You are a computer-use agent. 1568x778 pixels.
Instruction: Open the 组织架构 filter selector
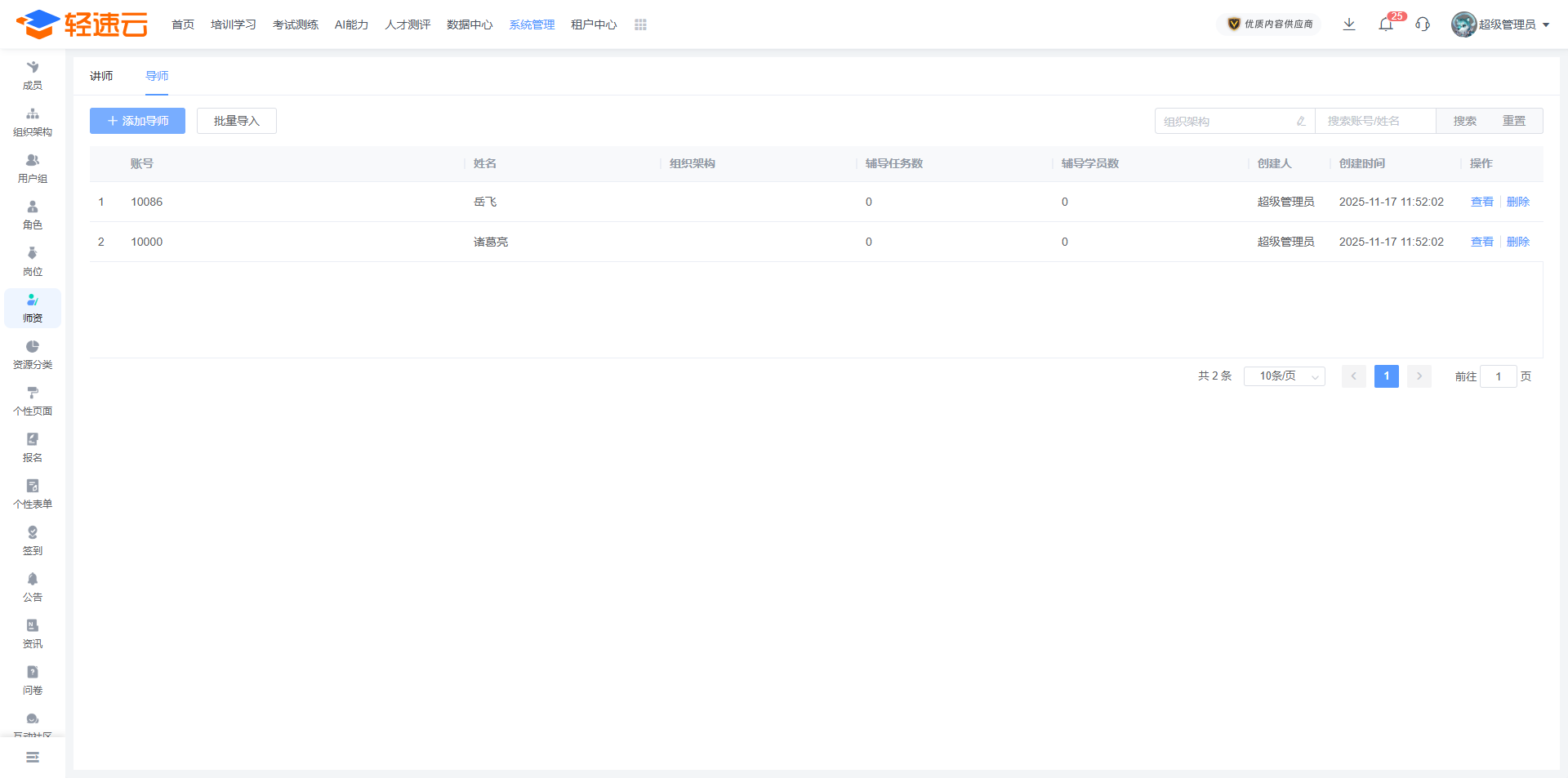pyautogui.click(x=1234, y=121)
